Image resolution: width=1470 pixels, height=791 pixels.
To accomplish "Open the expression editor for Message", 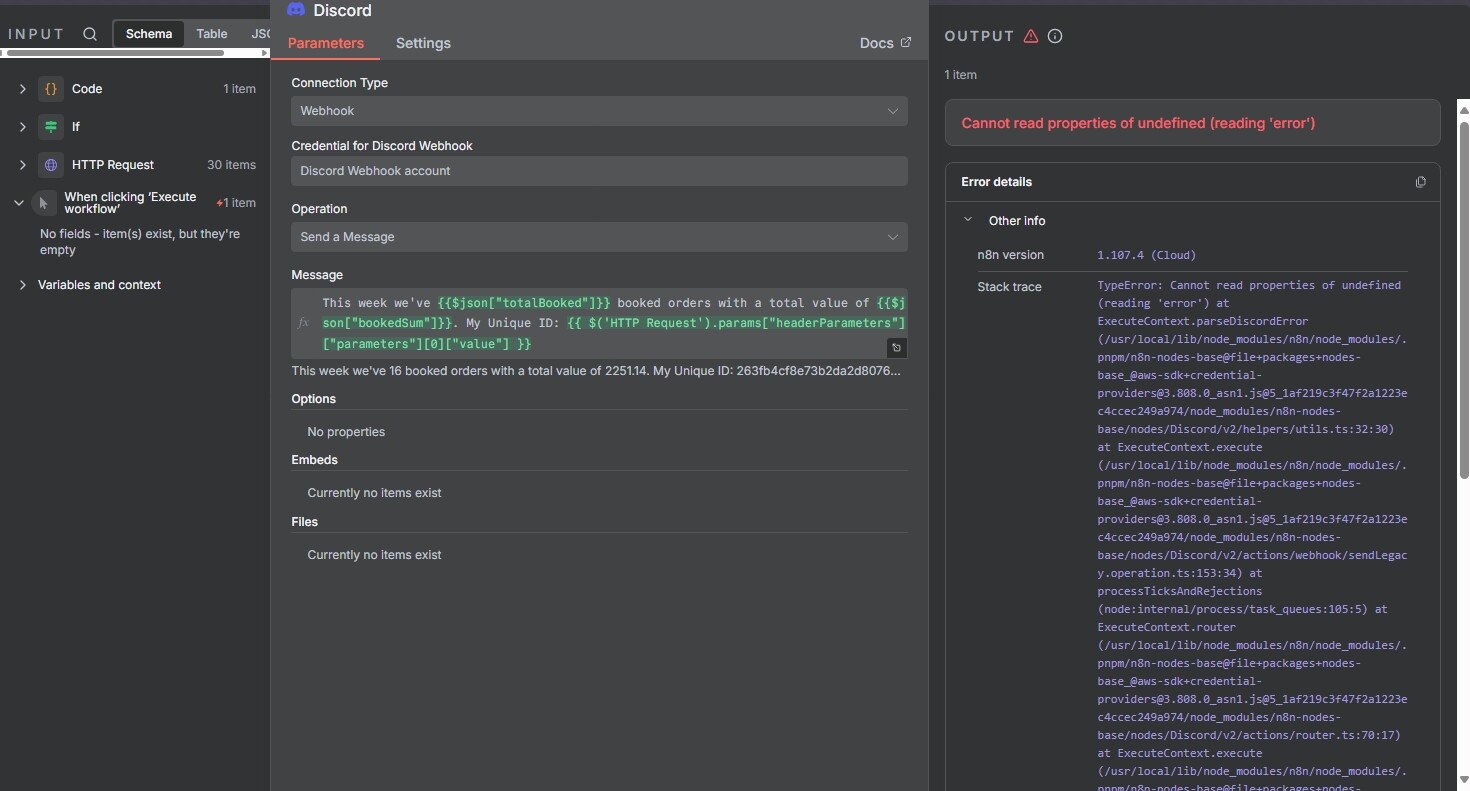I will pos(896,348).
